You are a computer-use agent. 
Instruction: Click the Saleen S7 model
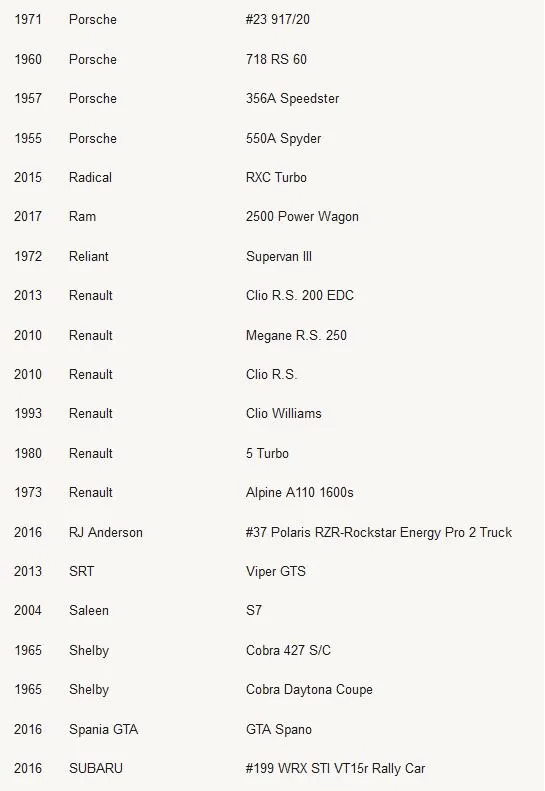coord(254,610)
